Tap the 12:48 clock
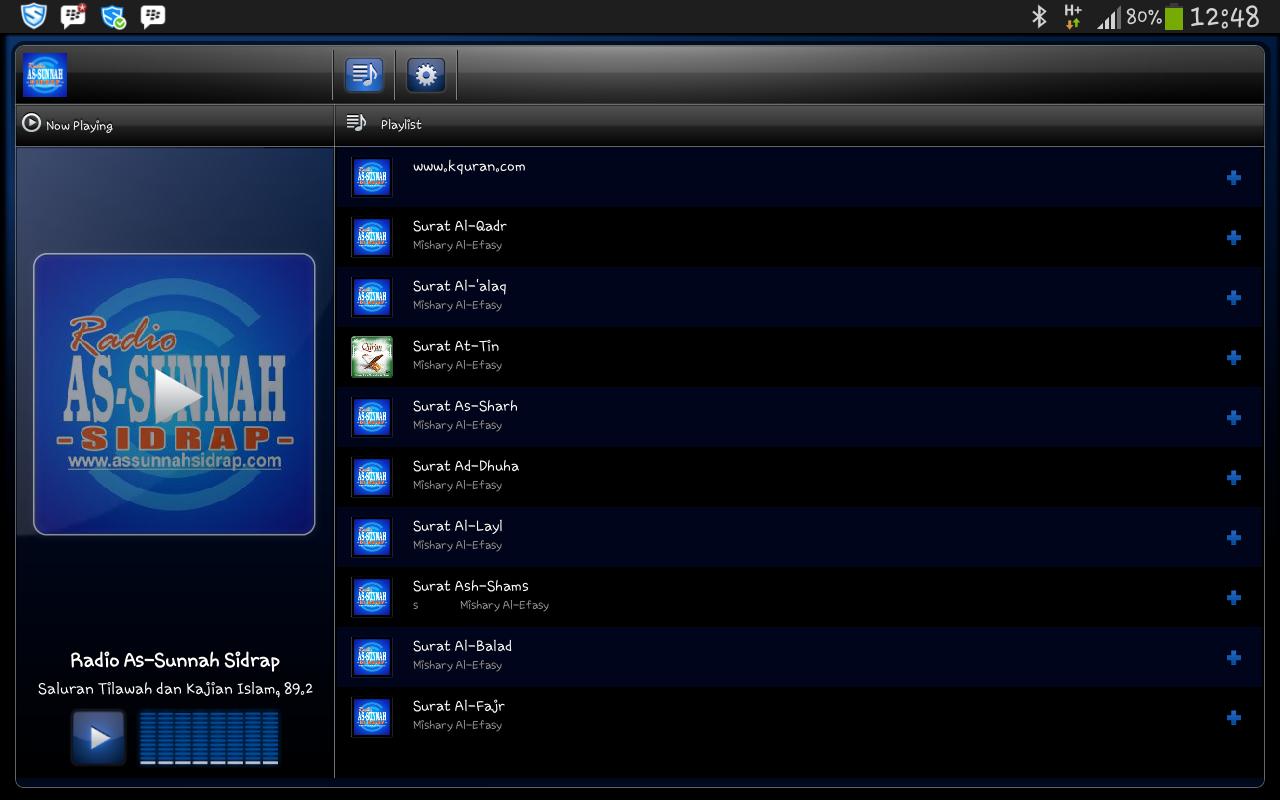 pyautogui.click(x=1224, y=16)
